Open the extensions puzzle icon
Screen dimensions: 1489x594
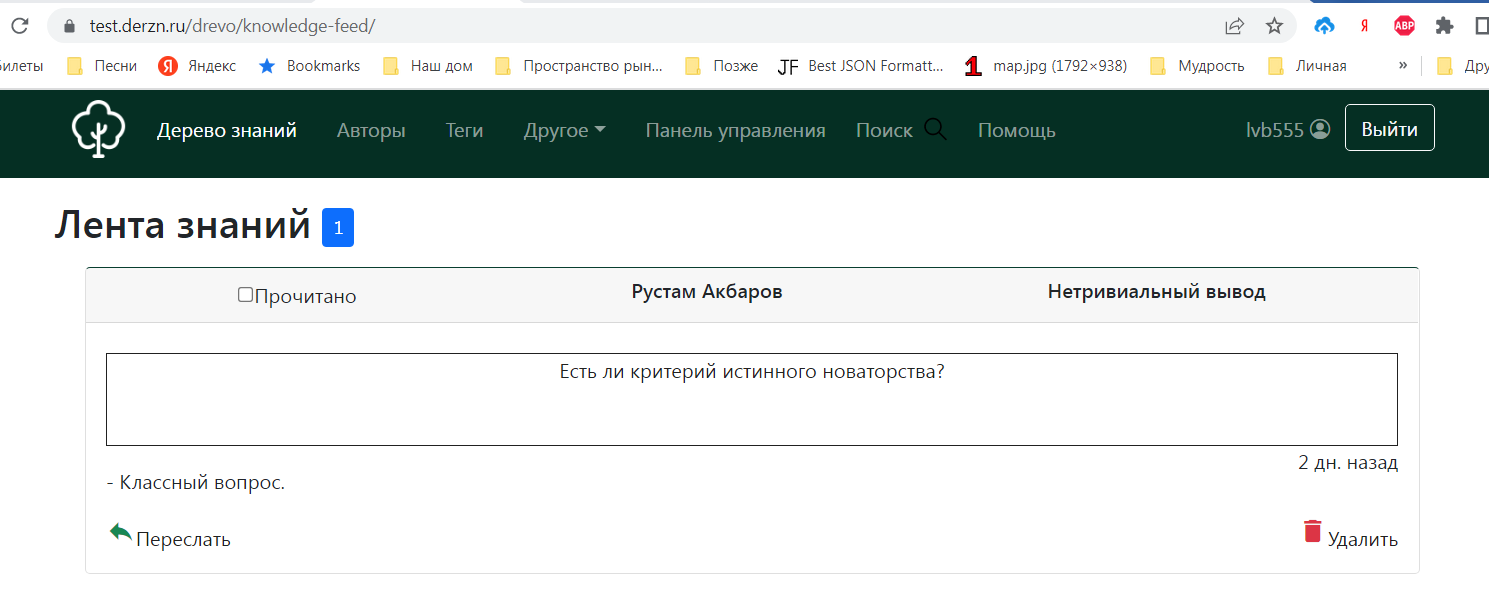tap(1444, 25)
